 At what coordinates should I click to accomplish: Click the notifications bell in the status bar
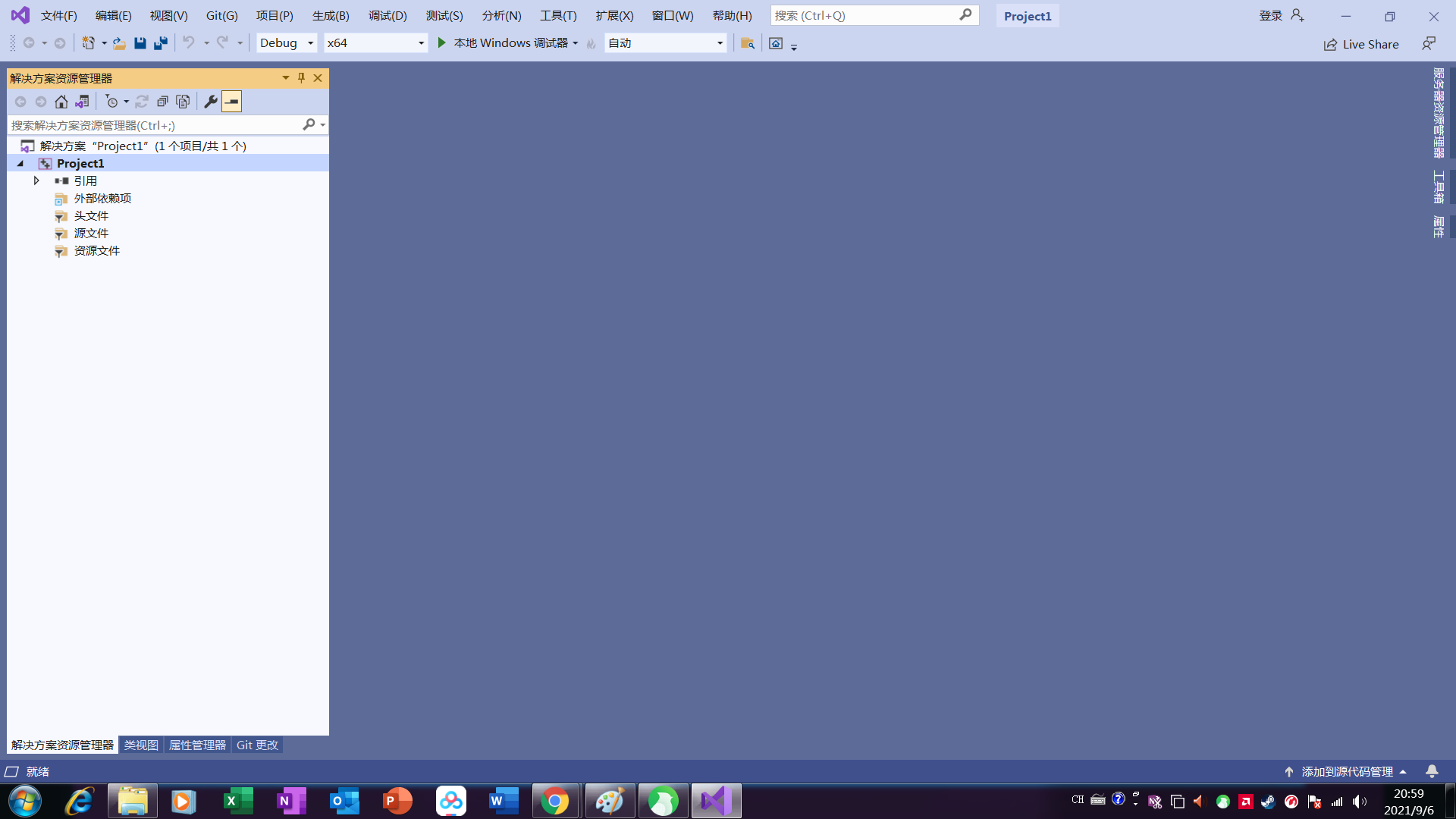pos(1432,771)
